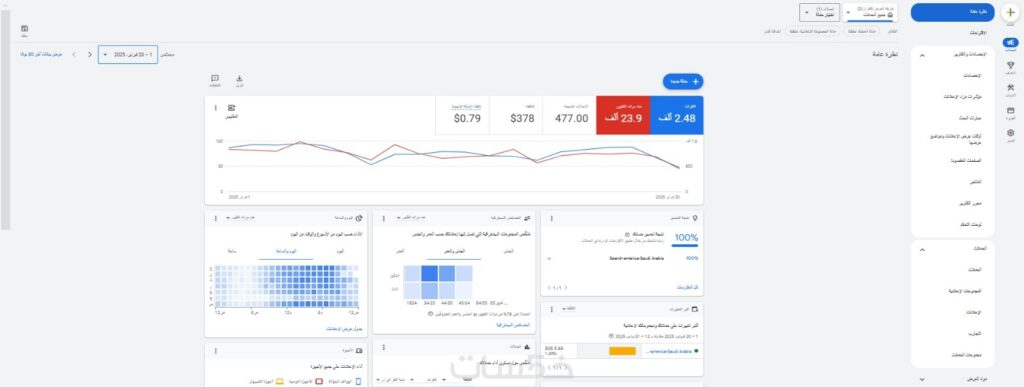This screenshot has width=1024, height=387.
Task: Click help icon beside optimization score title
Action: 628,234
